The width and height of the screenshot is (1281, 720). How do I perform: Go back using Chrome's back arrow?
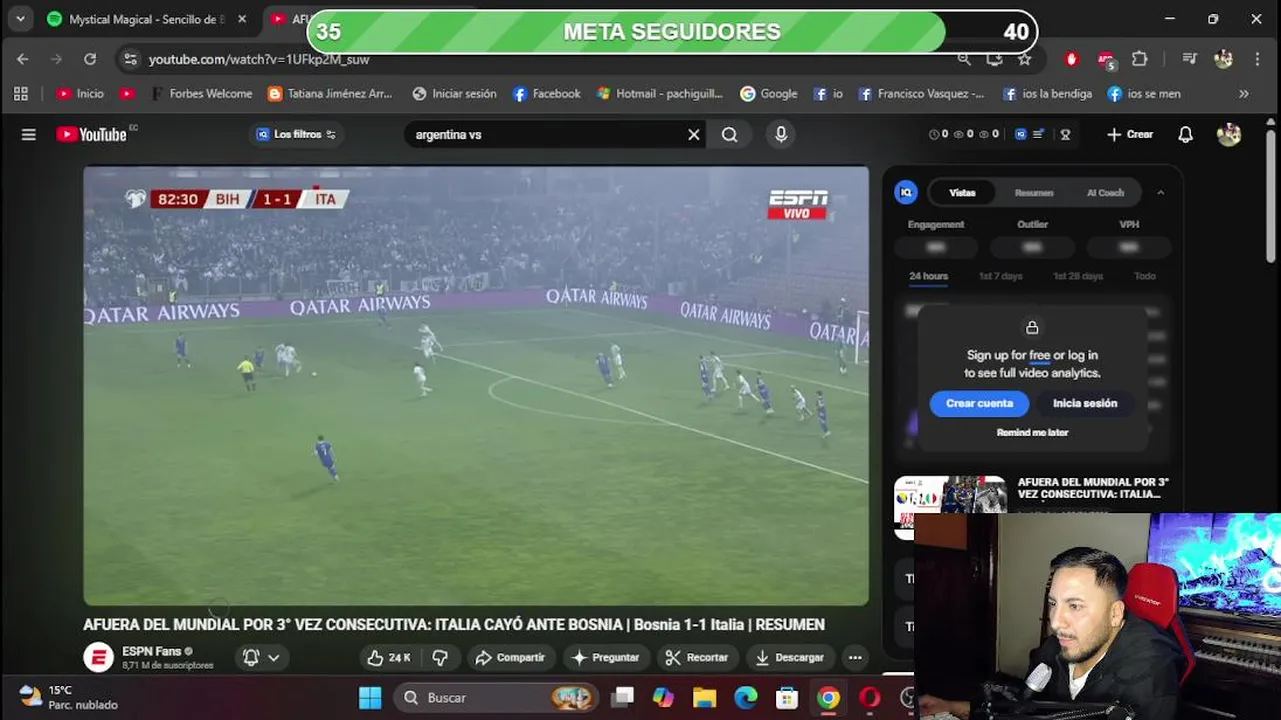(x=23, y=59)
